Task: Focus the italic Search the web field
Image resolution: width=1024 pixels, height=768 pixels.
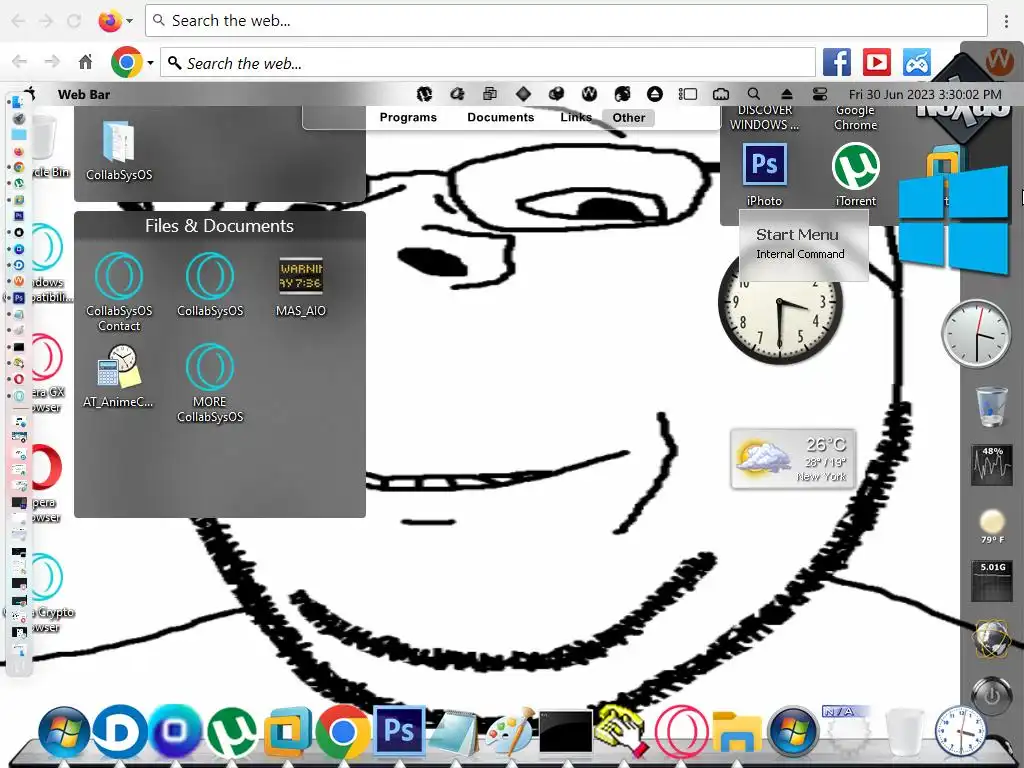Action: 488,63
